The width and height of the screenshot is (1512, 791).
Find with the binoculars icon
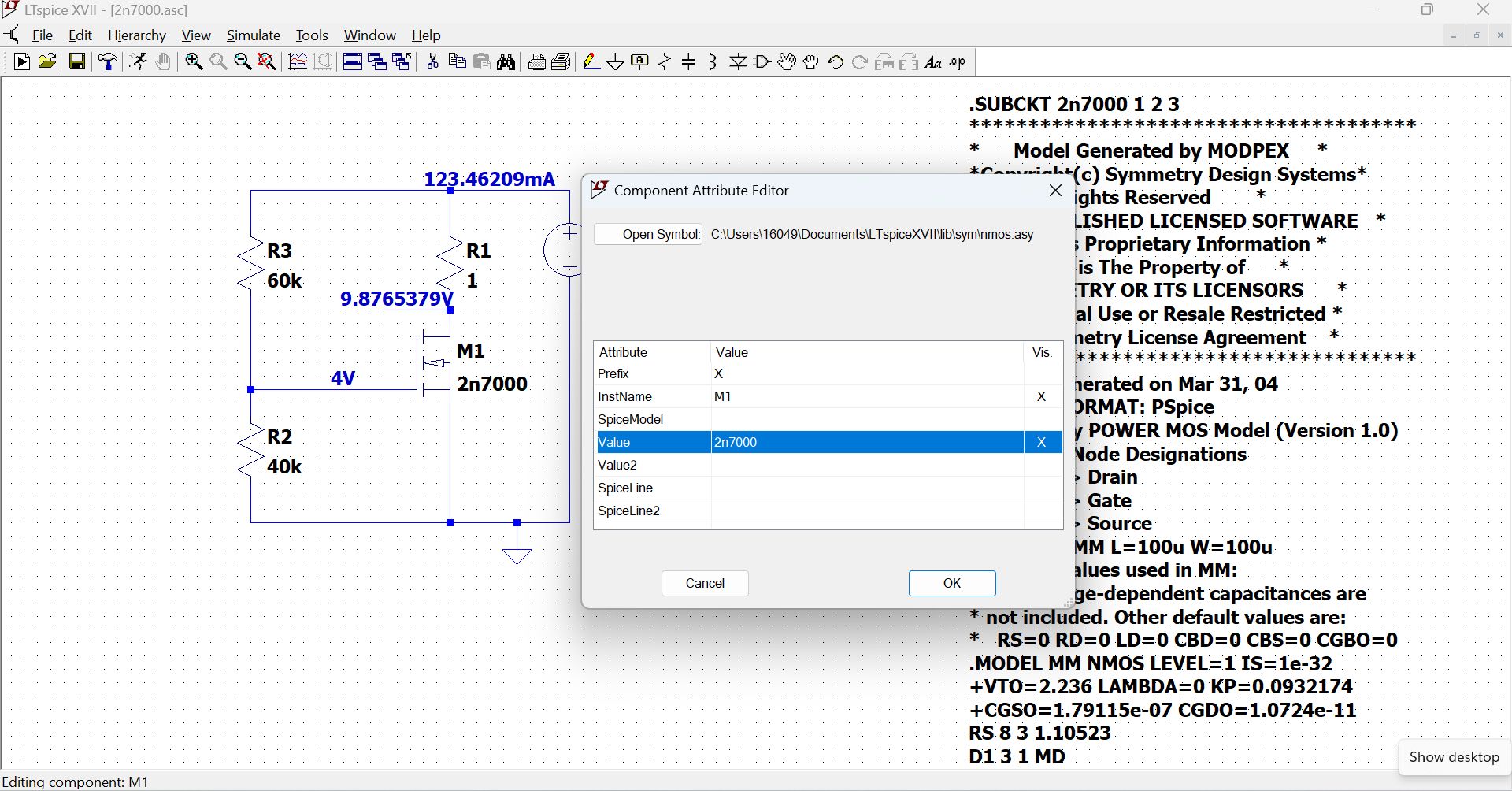coord(506,62)
